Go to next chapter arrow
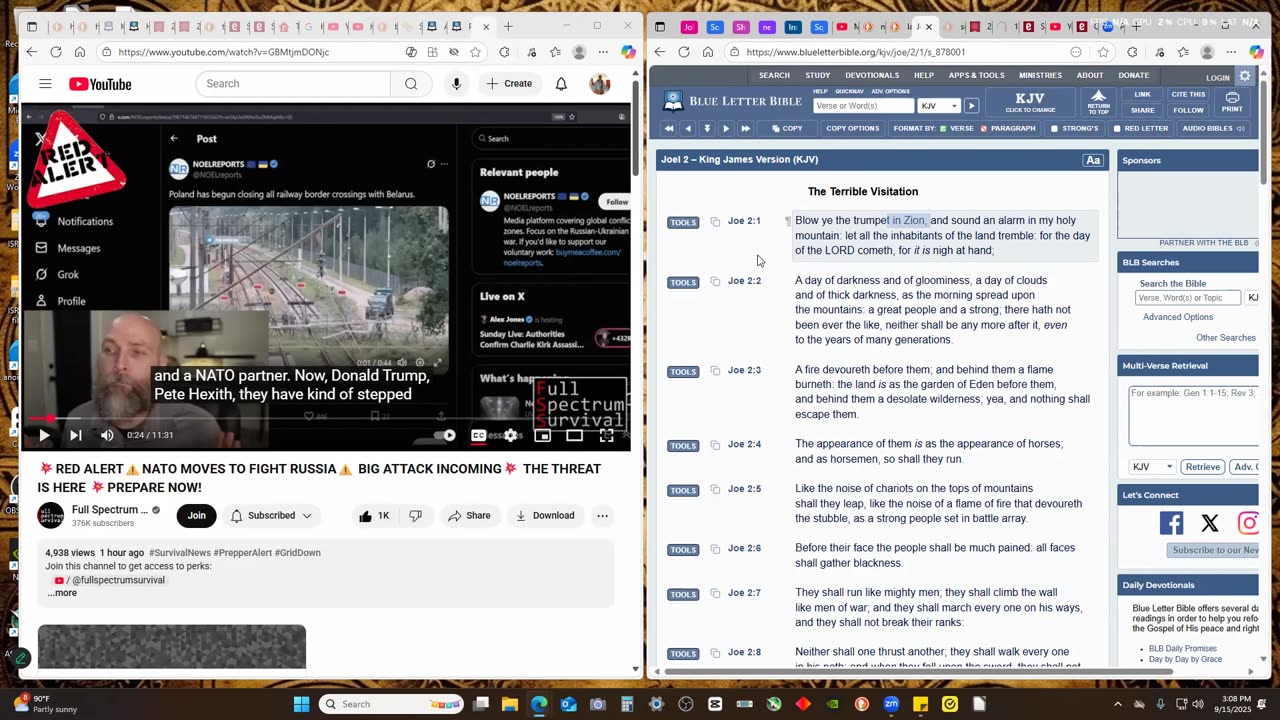The image size is (1280, 720). [x=726, y=129]
